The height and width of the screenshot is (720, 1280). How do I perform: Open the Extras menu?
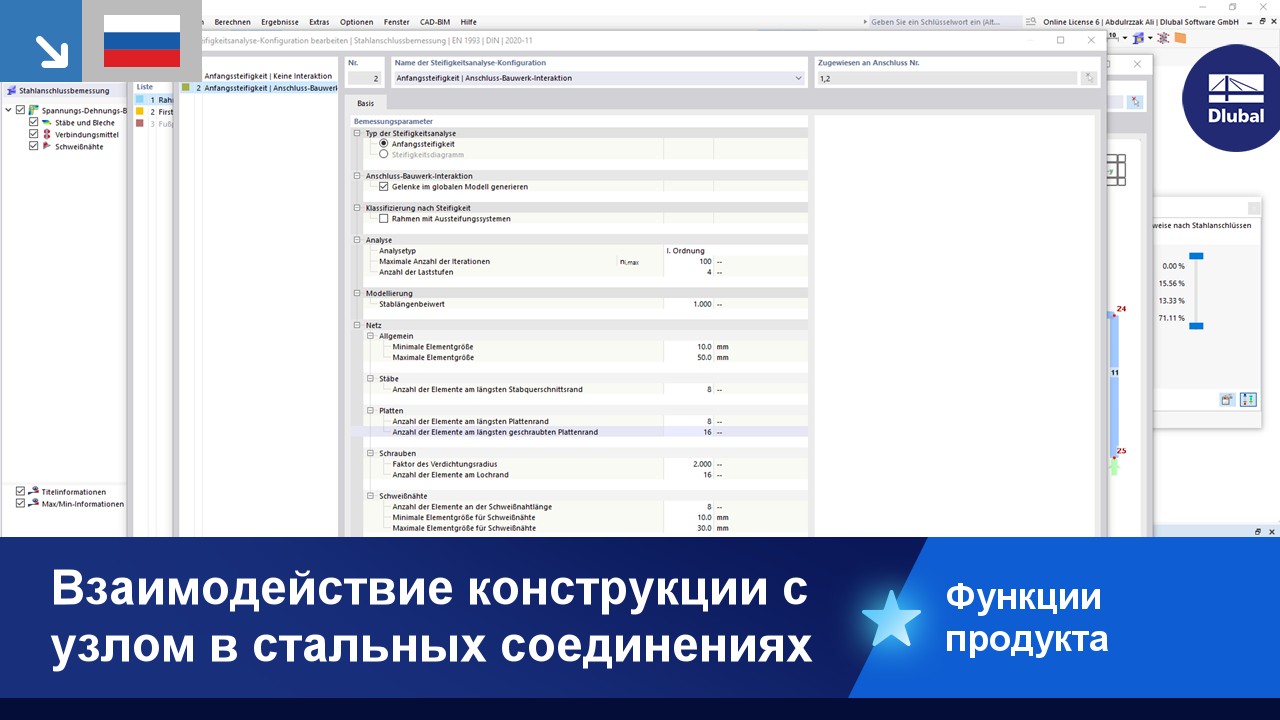(x=319, y=22)
